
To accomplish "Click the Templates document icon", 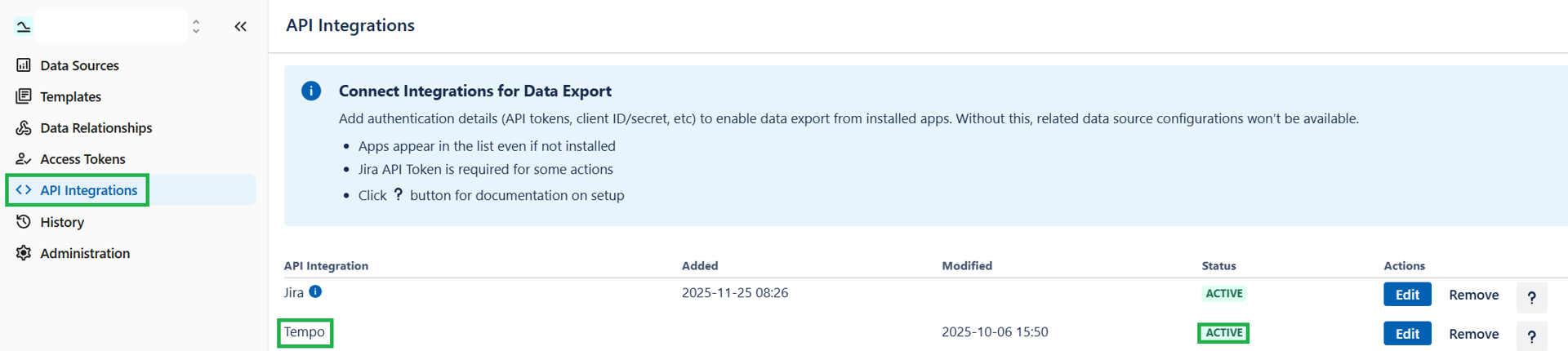I will [x=24, y=96].
